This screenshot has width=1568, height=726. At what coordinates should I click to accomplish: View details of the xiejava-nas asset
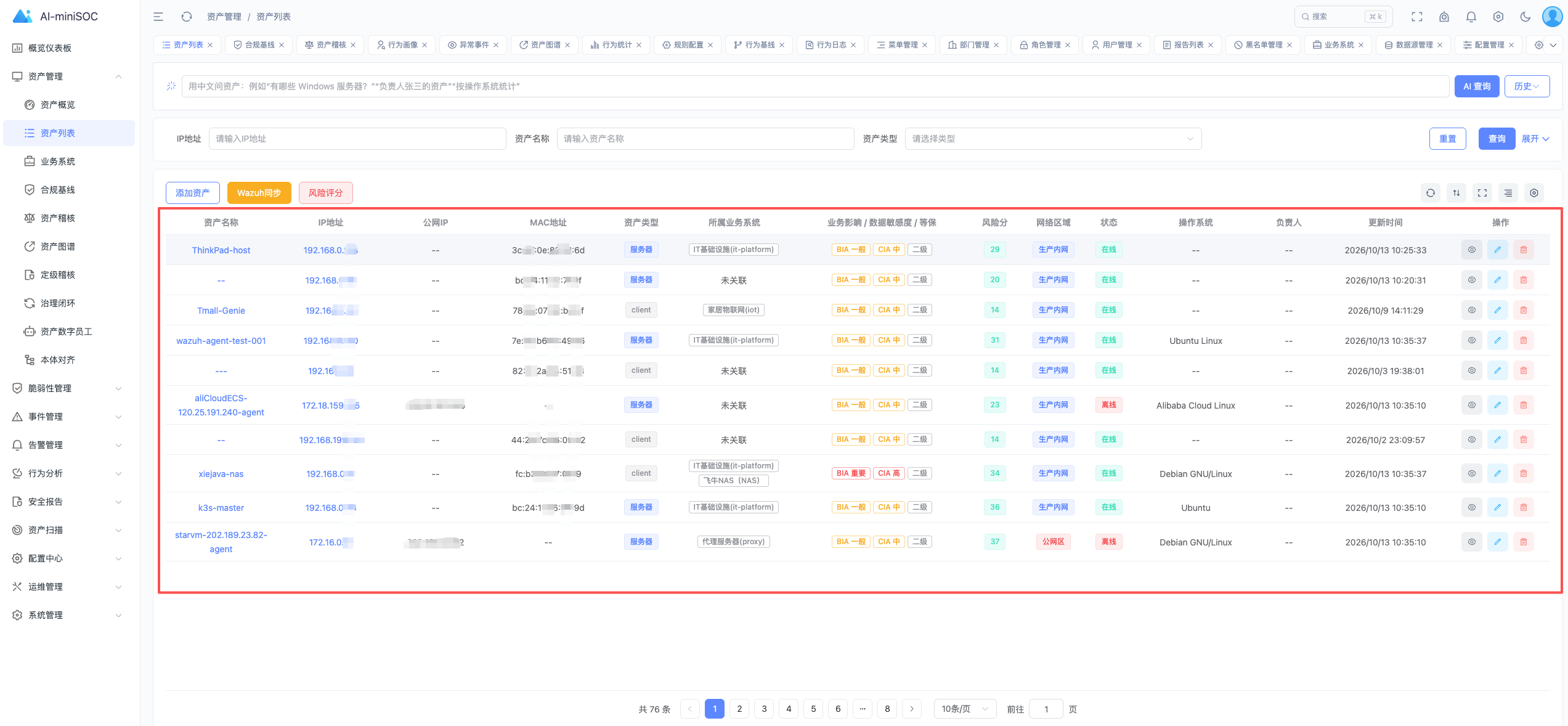click(1471, 473)
